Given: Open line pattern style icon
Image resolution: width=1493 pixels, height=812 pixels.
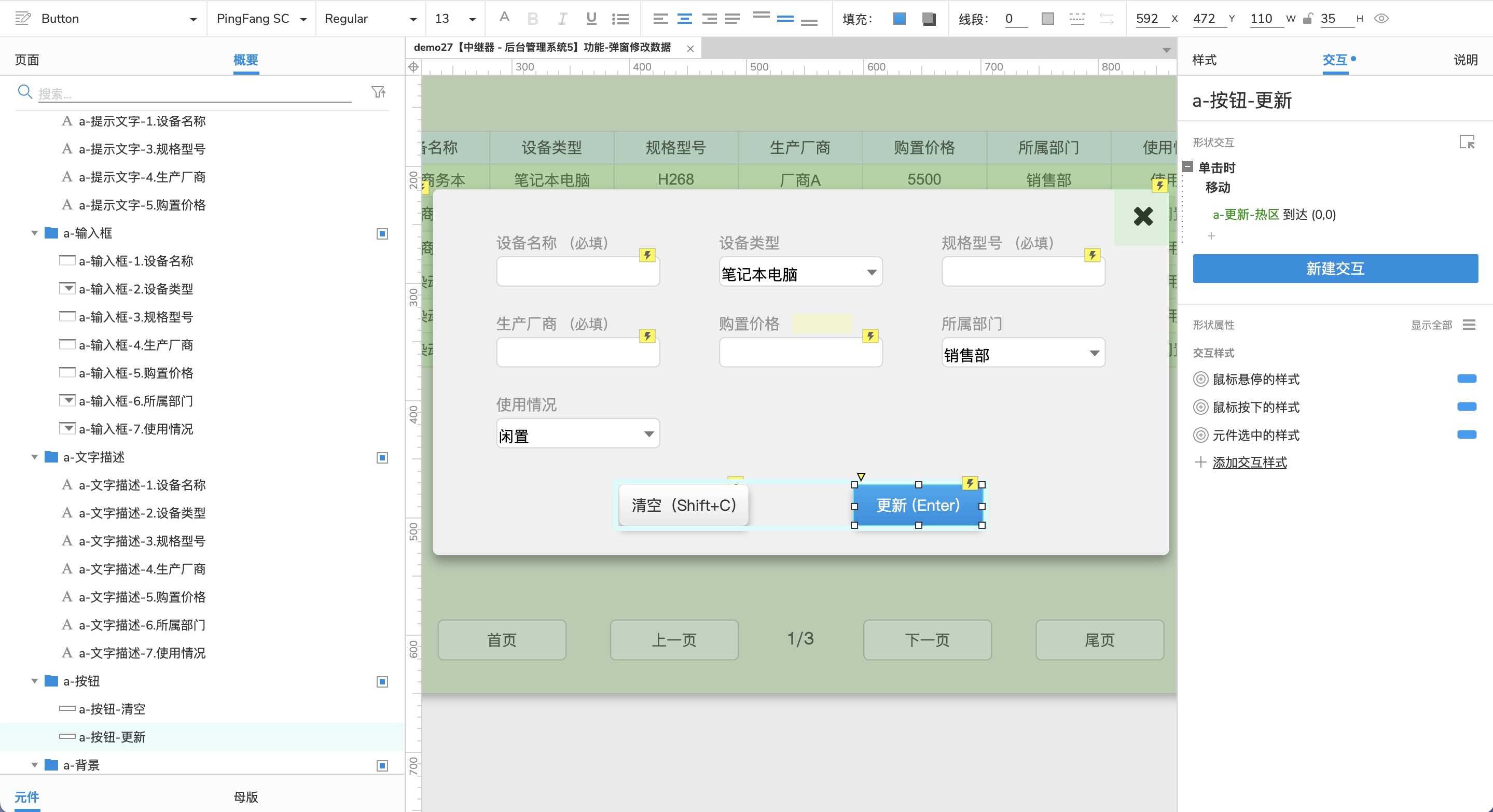Looking at the screenshot, I should (x=1077, y=19).
